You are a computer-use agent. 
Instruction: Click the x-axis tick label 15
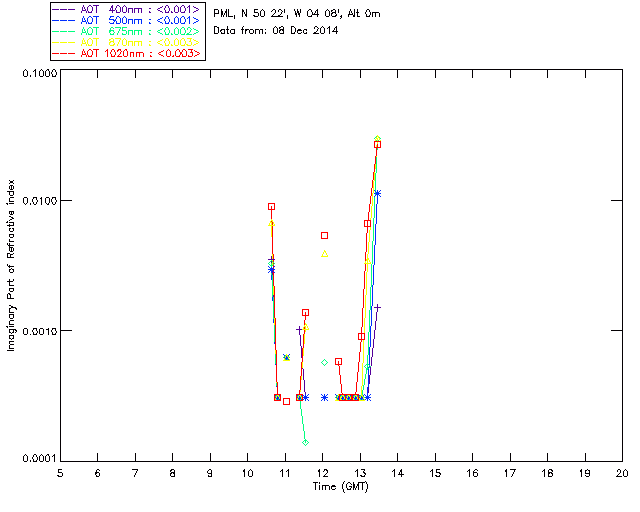[x=435, y=473]
